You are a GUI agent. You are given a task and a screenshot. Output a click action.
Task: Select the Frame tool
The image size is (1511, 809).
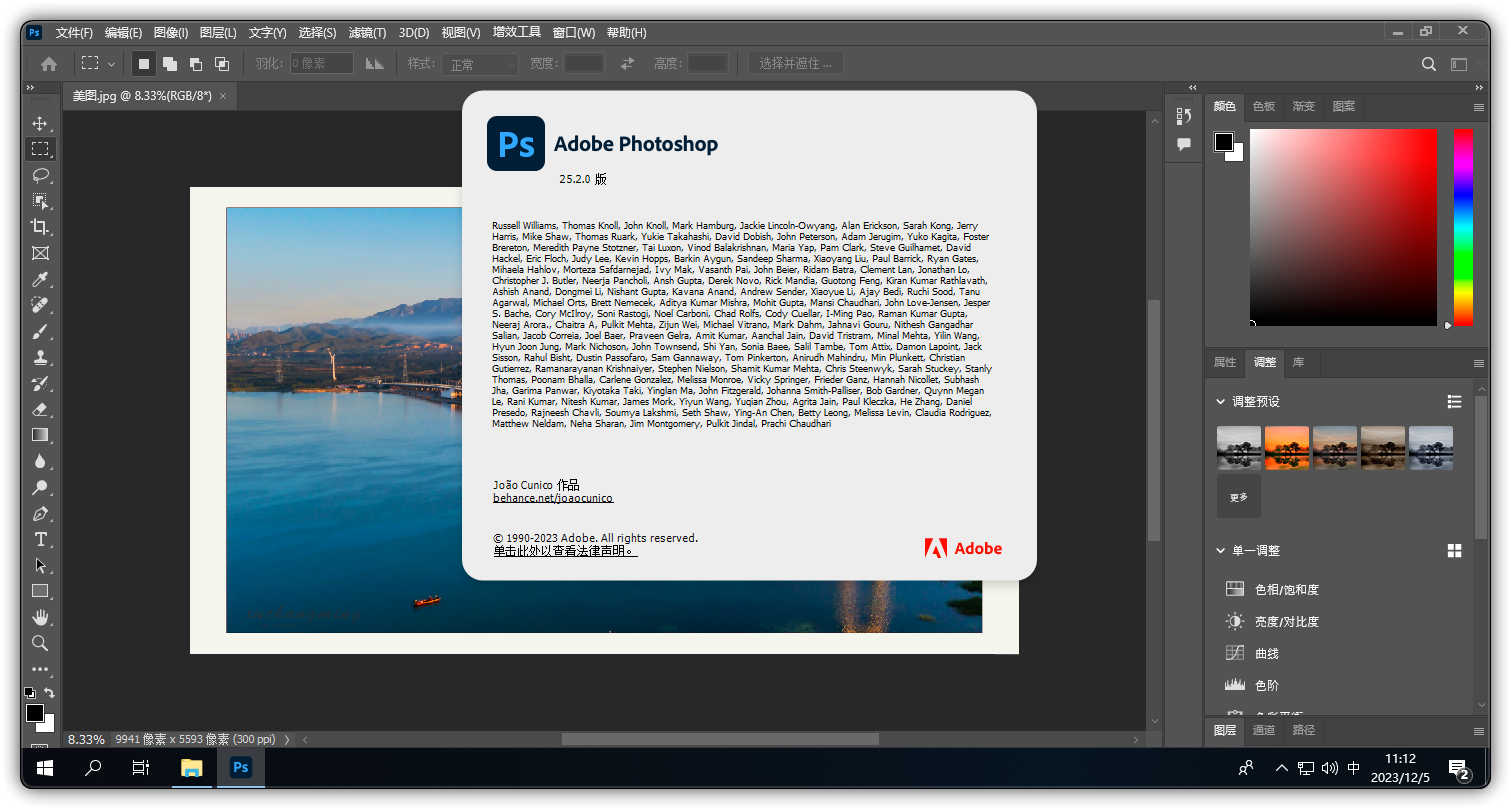tap(40, 253)
